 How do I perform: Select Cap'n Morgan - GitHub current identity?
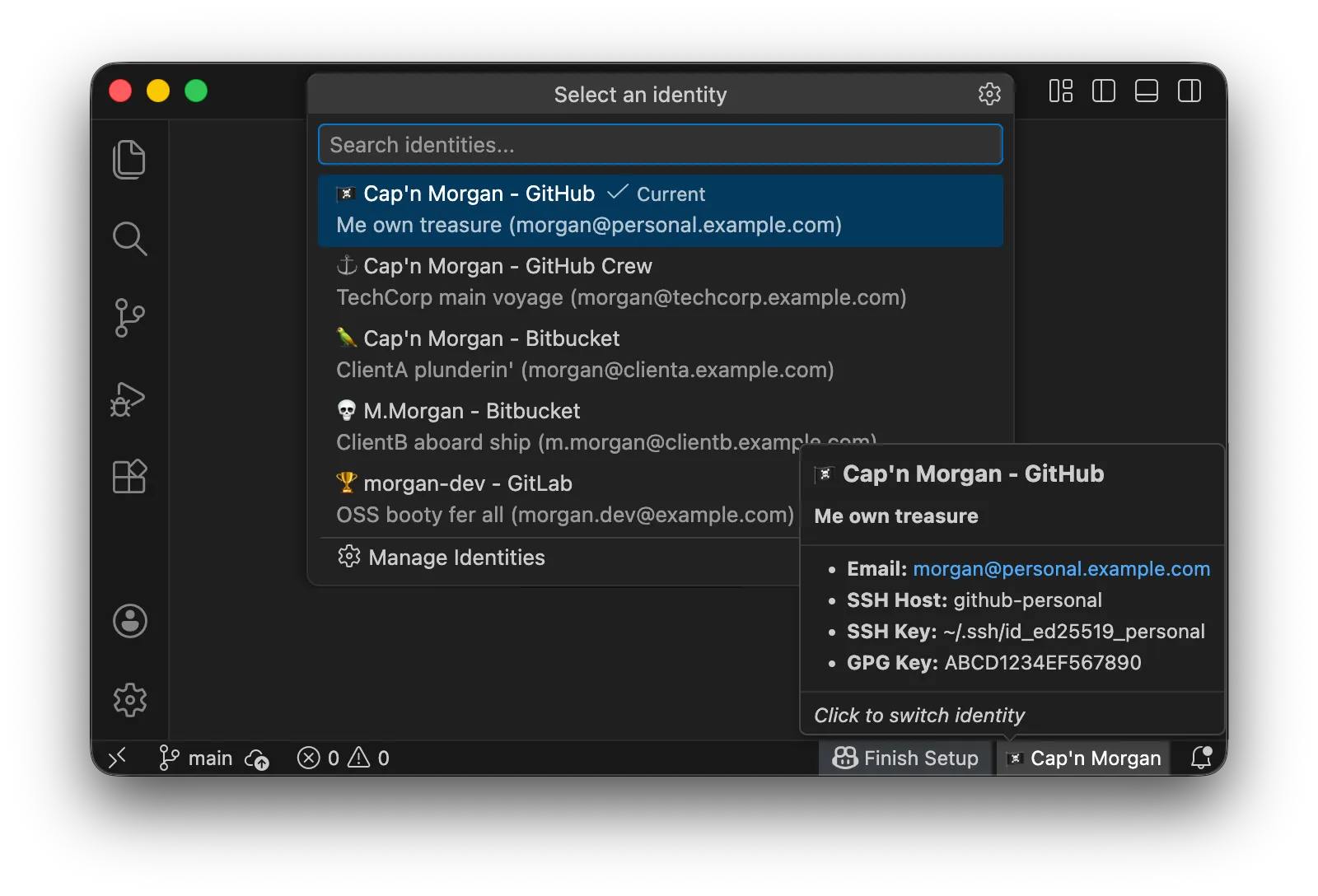661,210
